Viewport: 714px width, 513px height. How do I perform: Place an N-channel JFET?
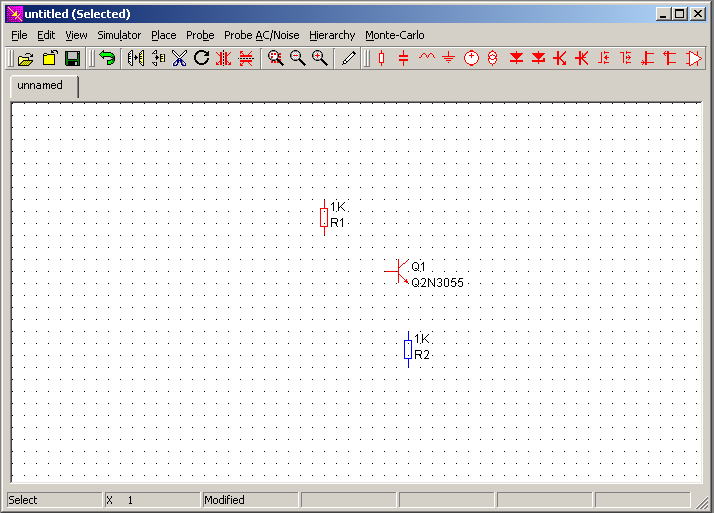coord(648,58)
